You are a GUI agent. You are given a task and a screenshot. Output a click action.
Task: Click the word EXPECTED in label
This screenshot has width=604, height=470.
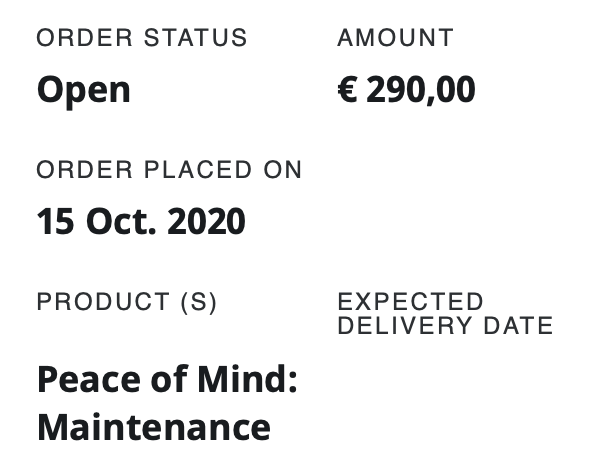pyautogui.click(x=411, y=302)
